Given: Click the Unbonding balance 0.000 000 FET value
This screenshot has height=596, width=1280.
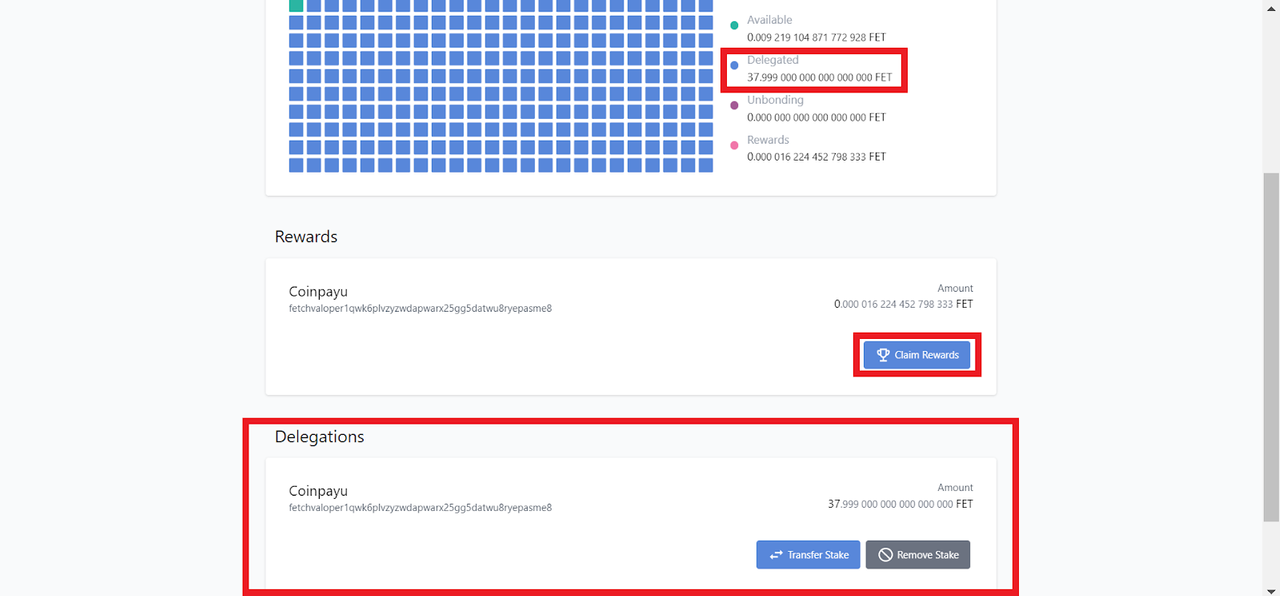Looking at the screenshot, I should [816, 117].
